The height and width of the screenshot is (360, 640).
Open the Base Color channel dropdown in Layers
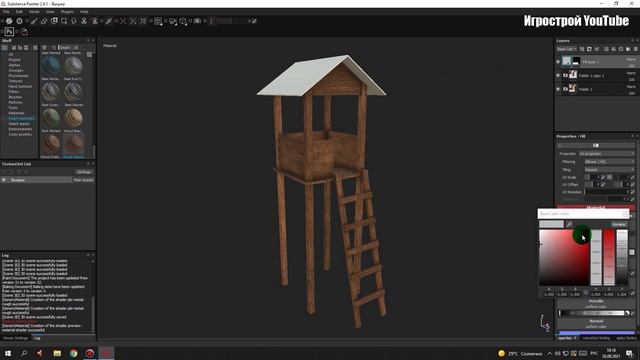pos(567,49)
